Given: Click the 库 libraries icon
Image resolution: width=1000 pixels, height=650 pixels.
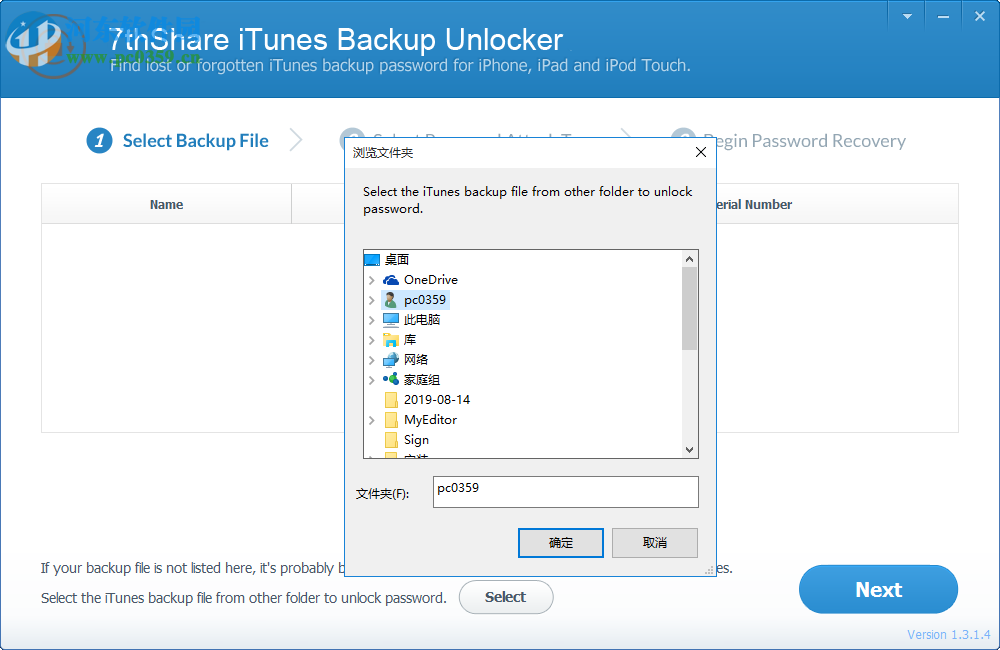Looking at the screenshot, I should pos(389,339).
